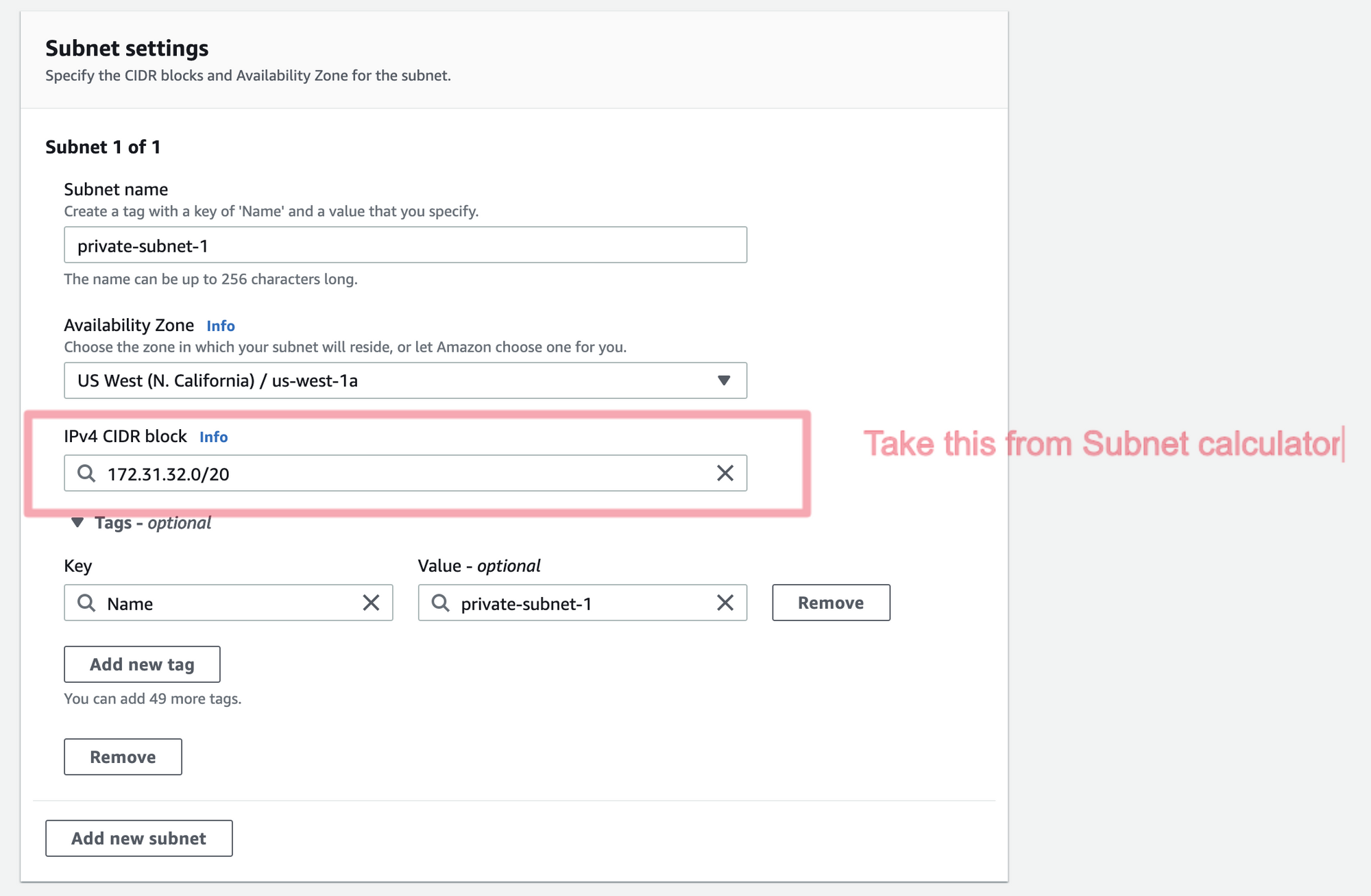
Task: Click the Subnet 1 of 1 heading
Action: (103, 147)
